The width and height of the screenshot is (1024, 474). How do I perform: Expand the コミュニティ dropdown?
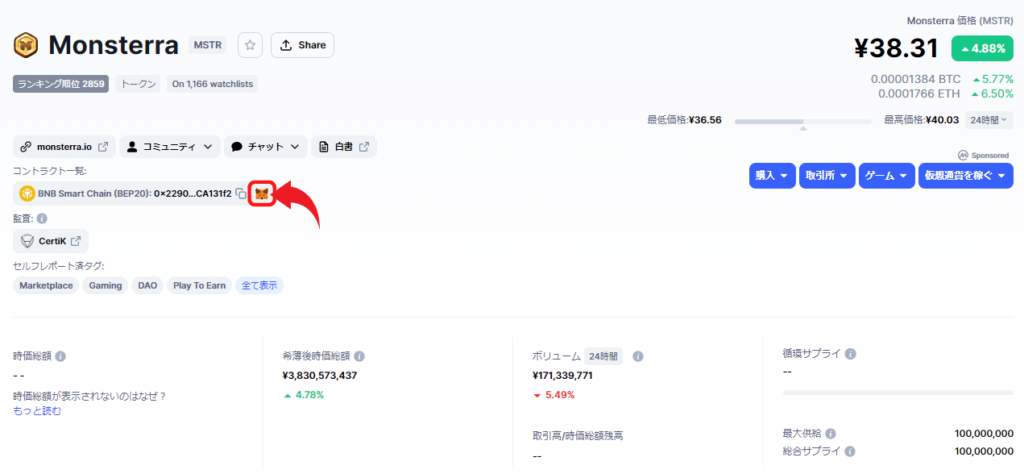tap(170, 147)
